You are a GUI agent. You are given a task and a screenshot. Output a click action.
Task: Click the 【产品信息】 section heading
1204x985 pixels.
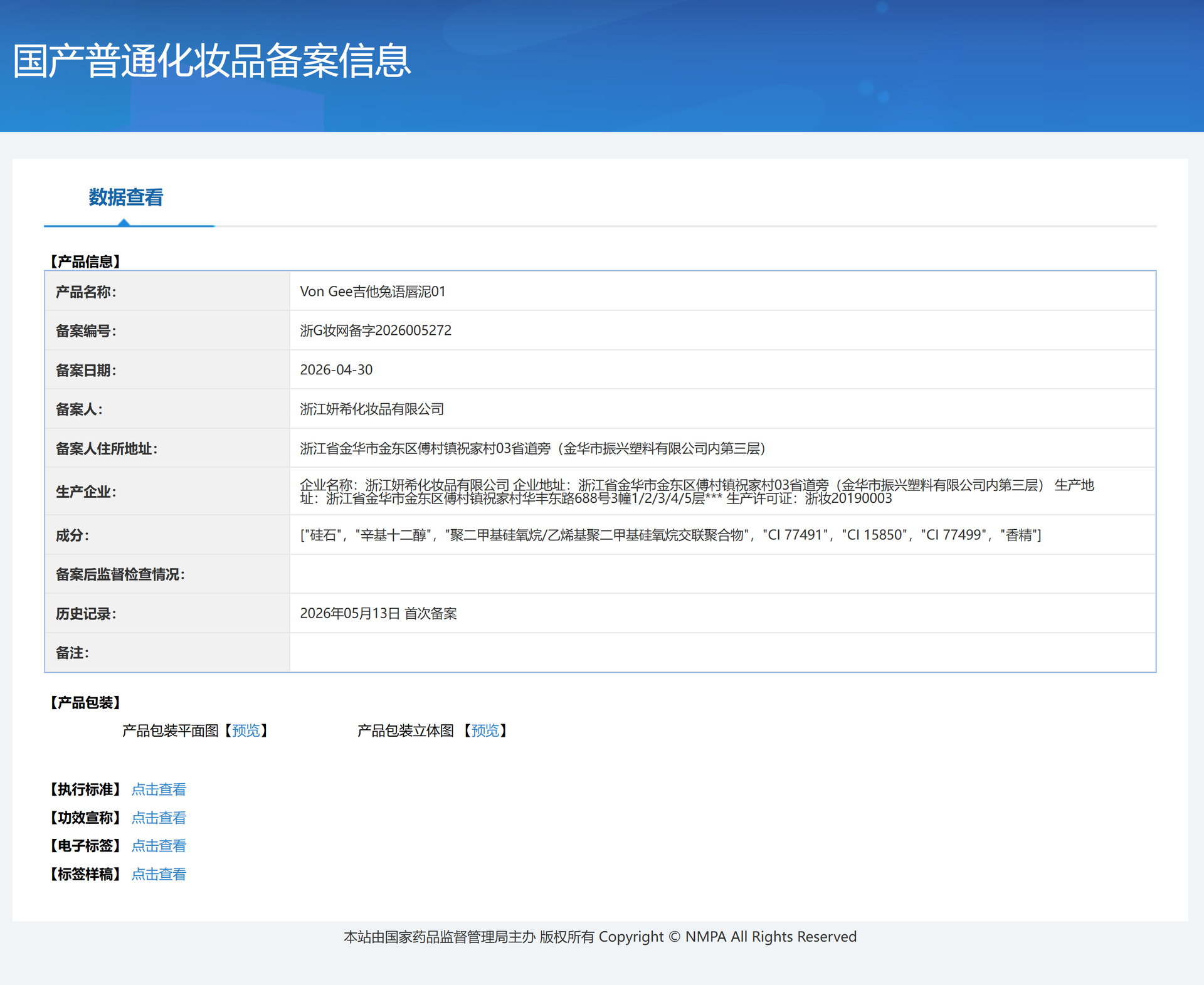(x=85, y=261)
